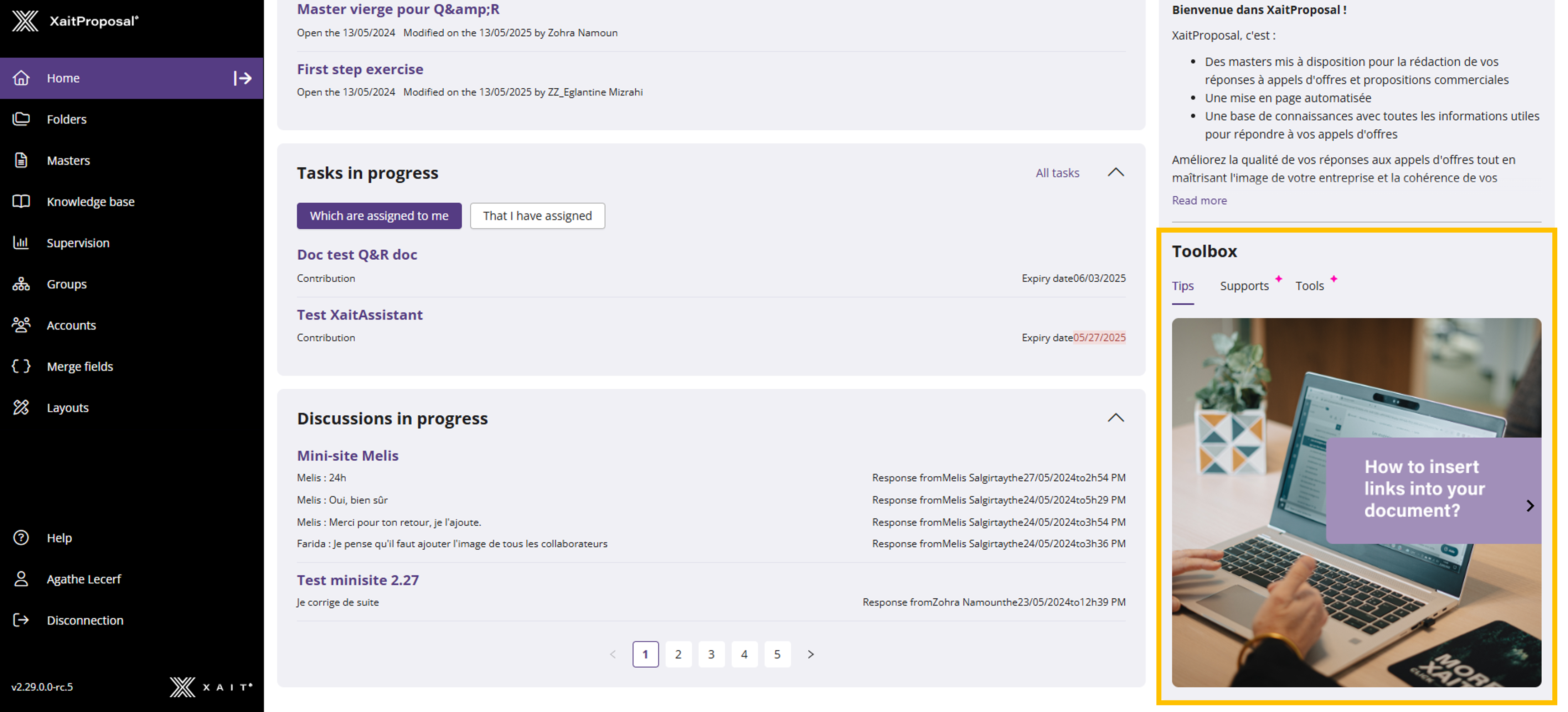Click the Disconnection logout icon
The width and height of the screenshot is (1568, 712).
click(x=21, y=620)
